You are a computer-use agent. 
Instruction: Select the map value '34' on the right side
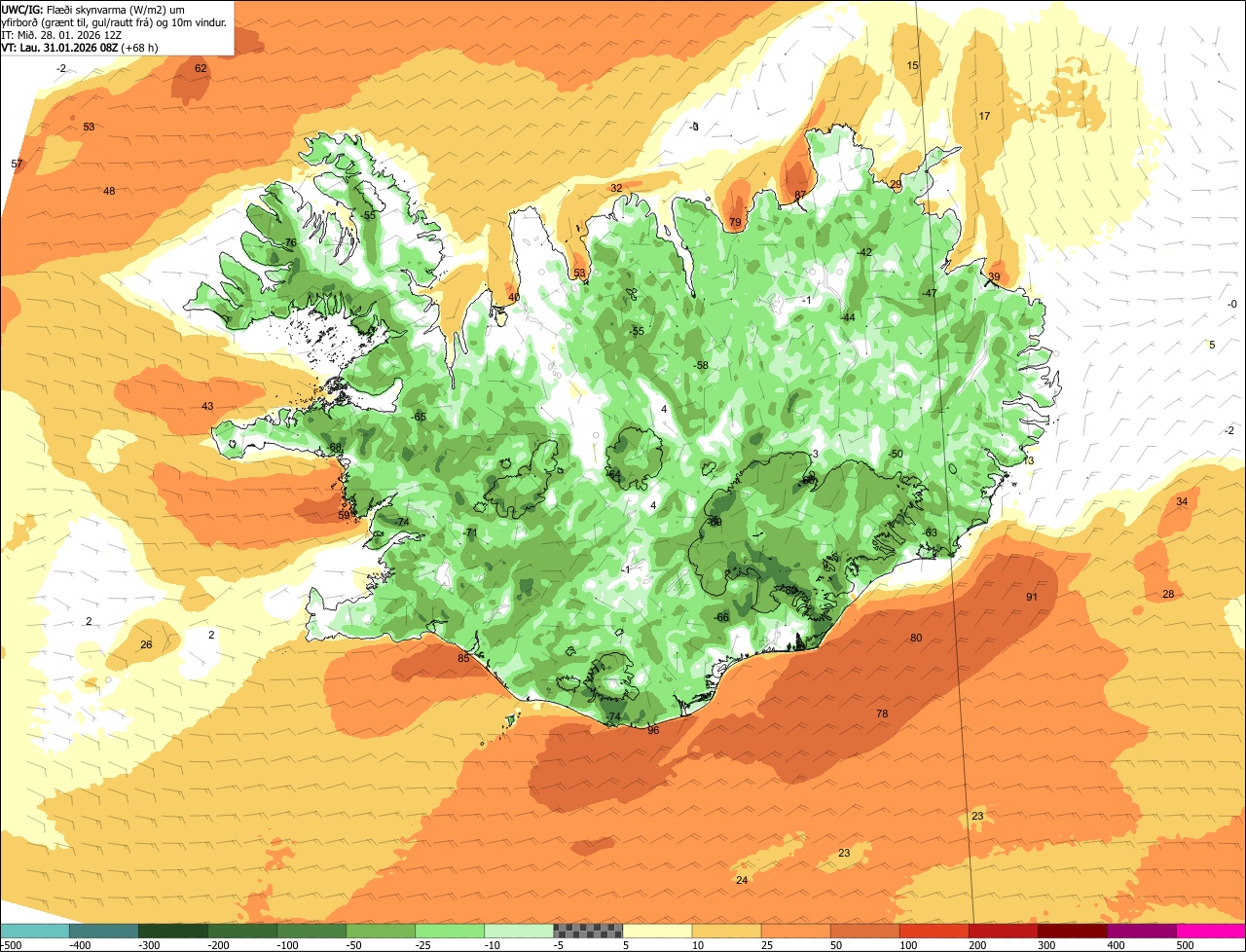pos(1182,501)
